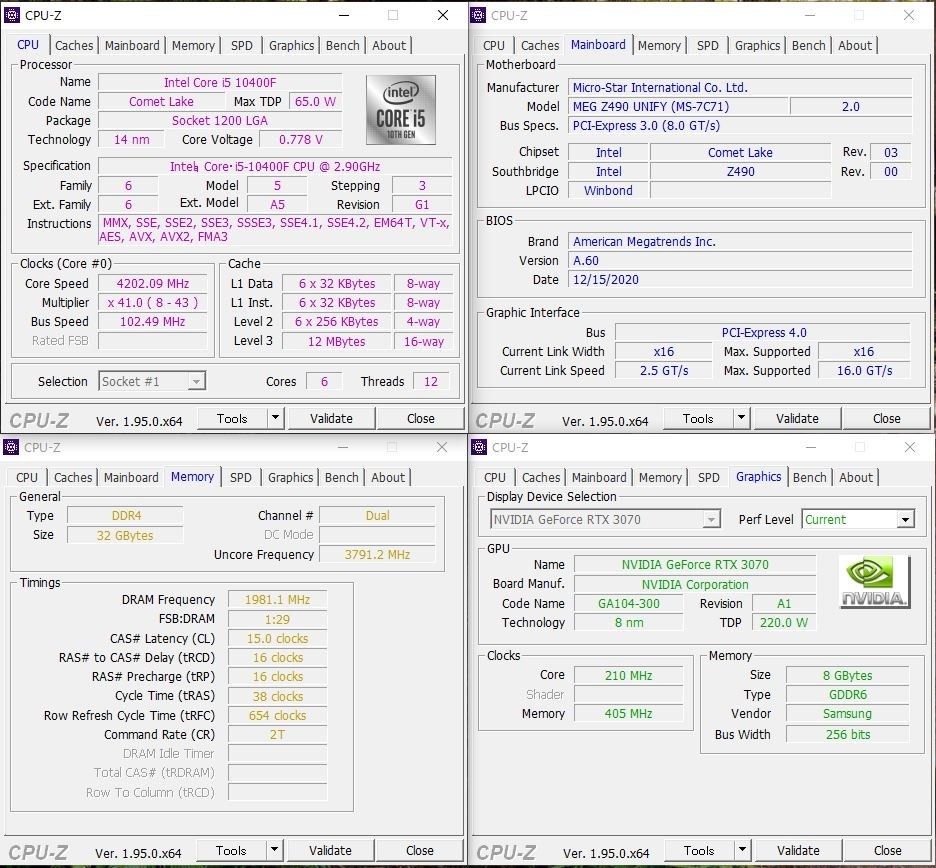Open the SPD tab in the Mainboard window
Image resolution: width=936 pixels, height=868 pixels.
[708, 45]
